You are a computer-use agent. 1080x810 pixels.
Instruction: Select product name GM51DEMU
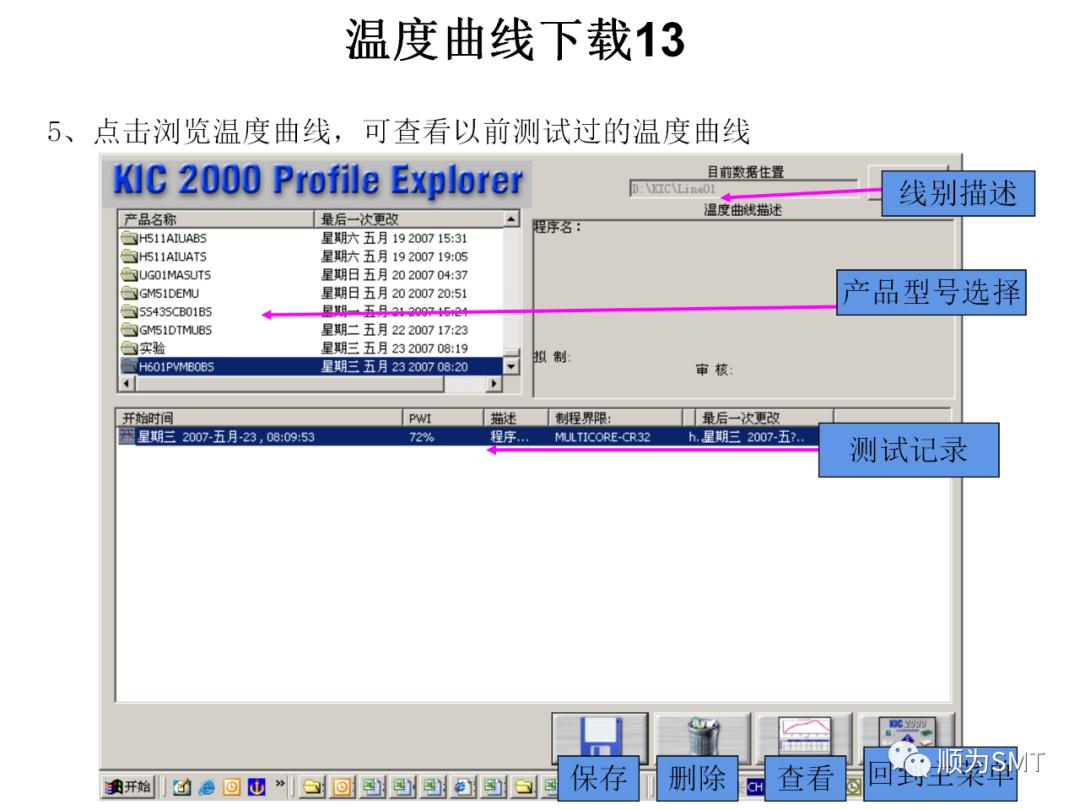click(x=169, y=293)
